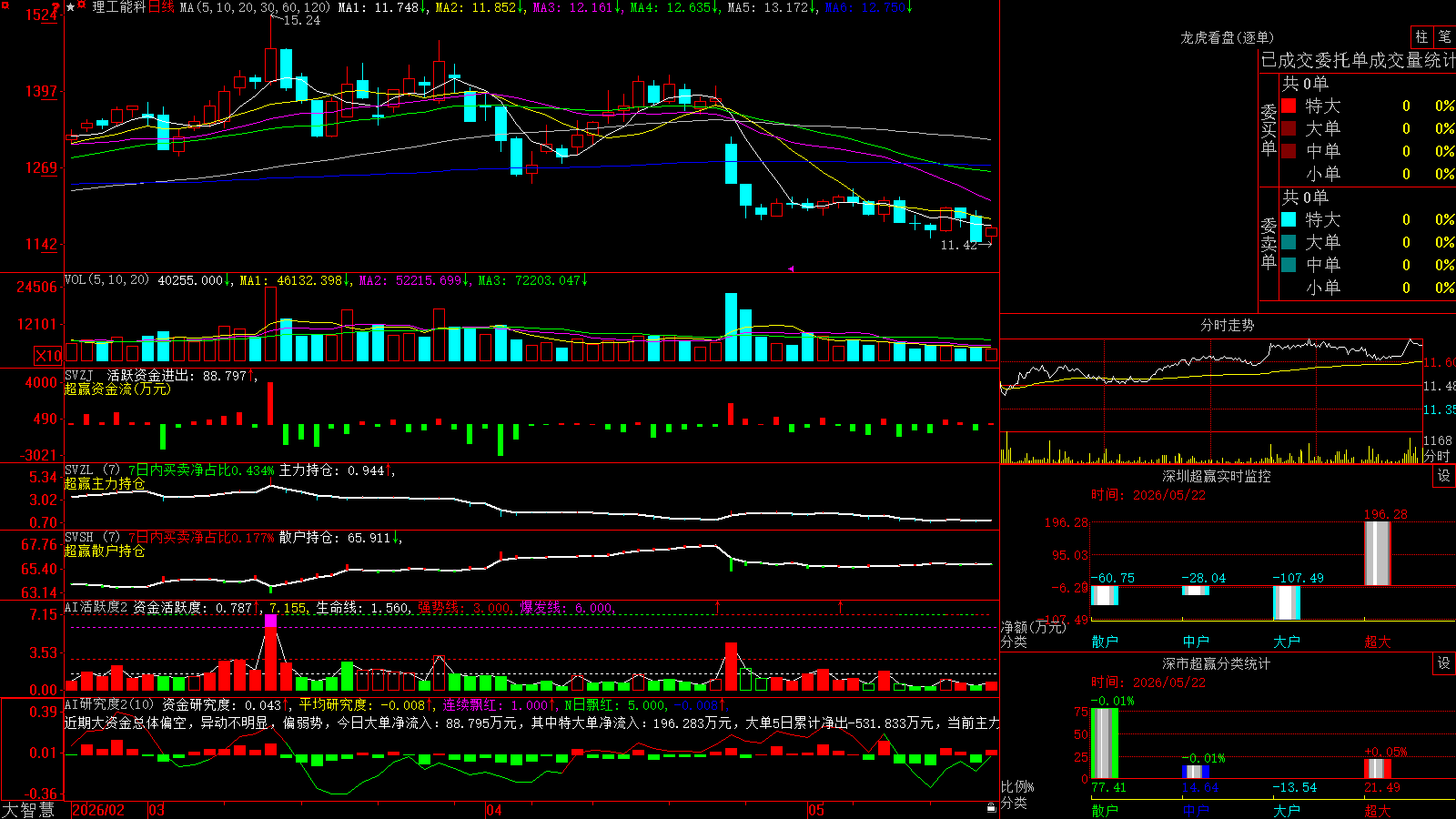The height and width of the screenshot is (819, 1456).
Task: Click the cyan 特大 sell-order swatch
Action: click(x=1289, y=219)
